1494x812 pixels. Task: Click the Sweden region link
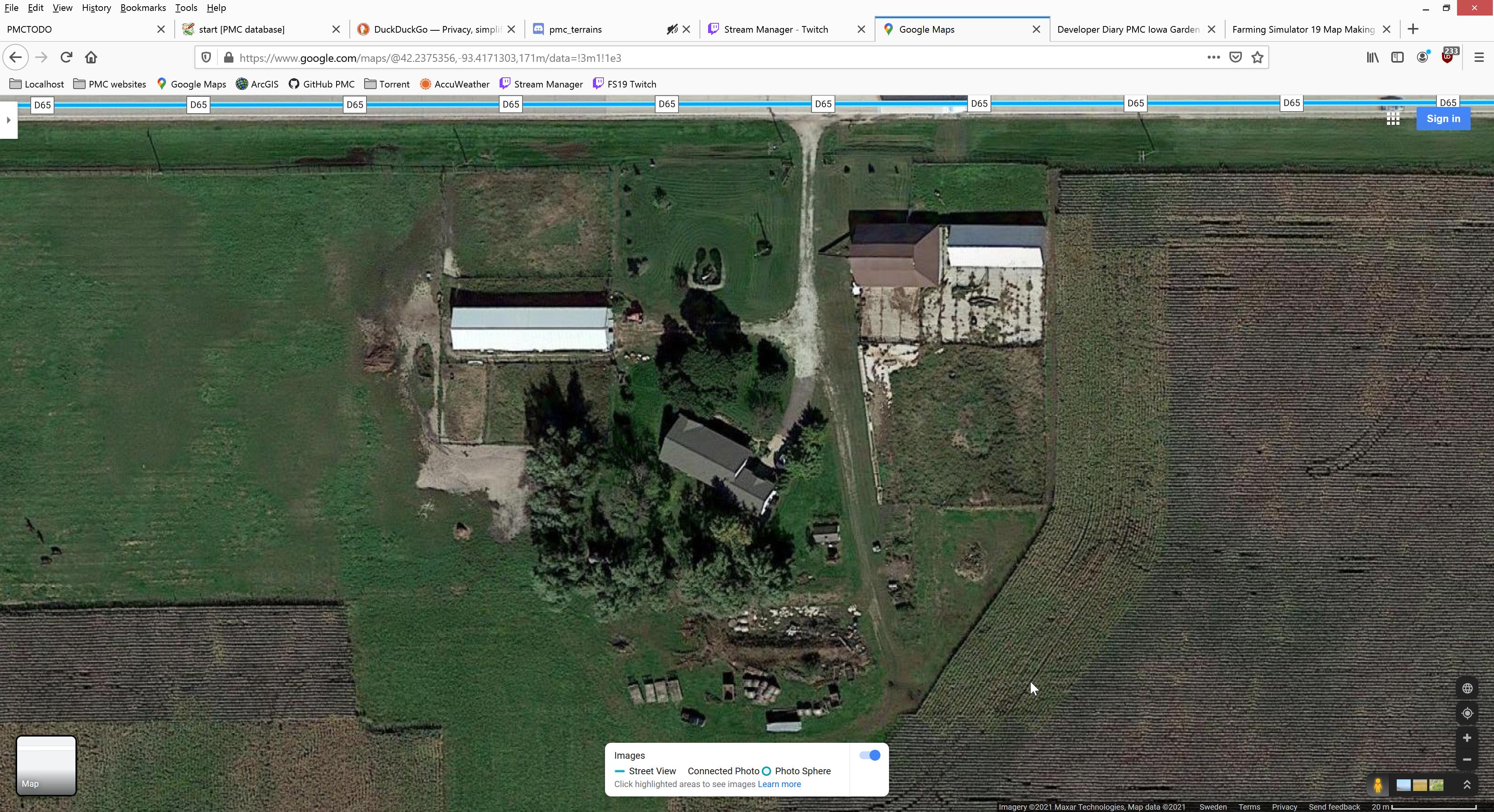pos(1213,807)
